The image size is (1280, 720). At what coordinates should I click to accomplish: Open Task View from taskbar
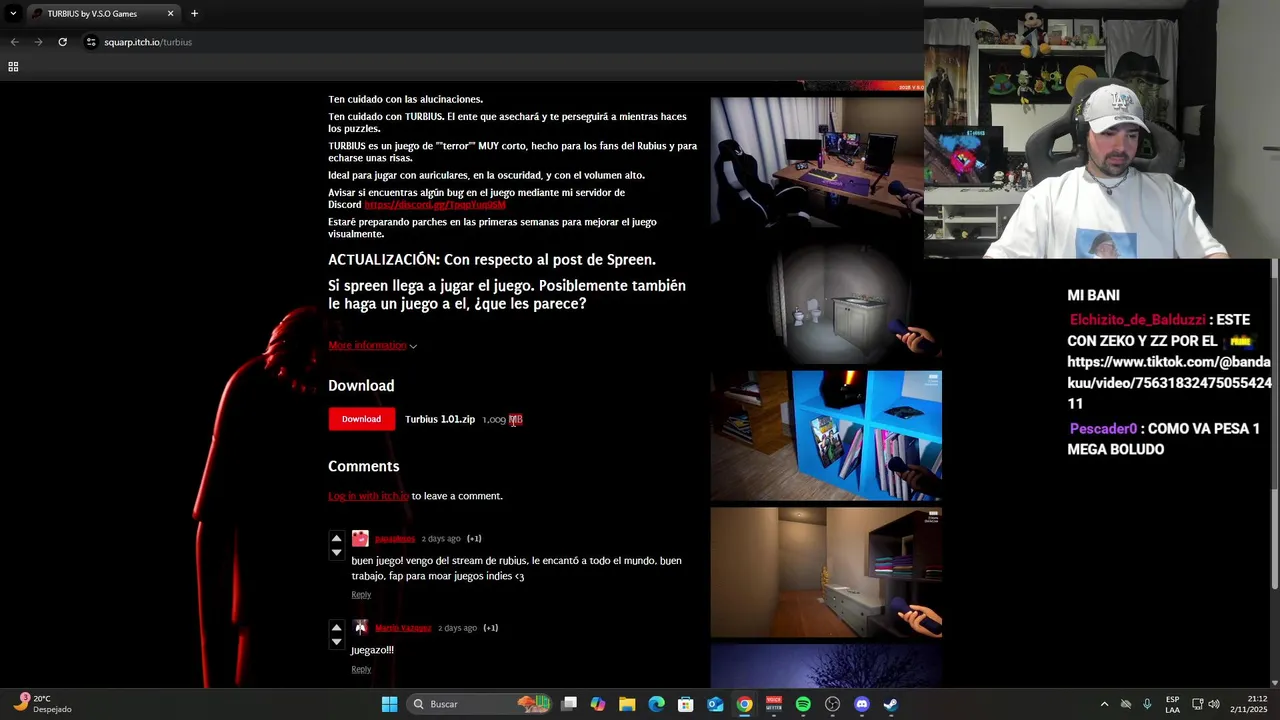(569, 704)
